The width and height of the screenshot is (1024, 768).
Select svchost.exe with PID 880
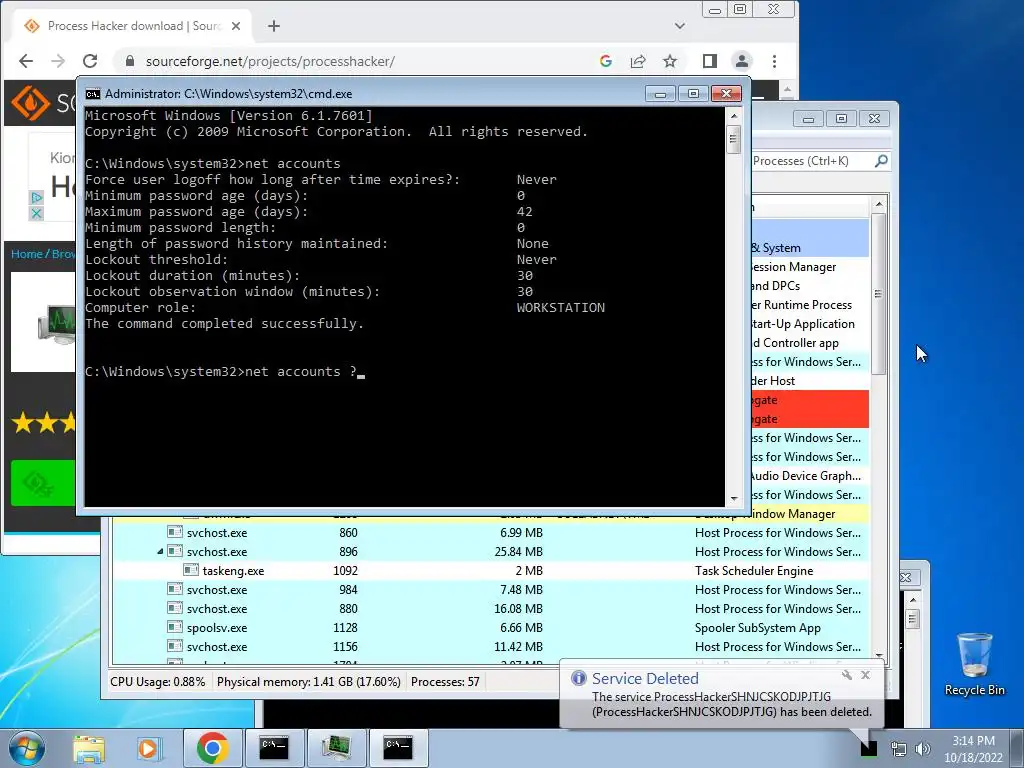tap(490, 609)
